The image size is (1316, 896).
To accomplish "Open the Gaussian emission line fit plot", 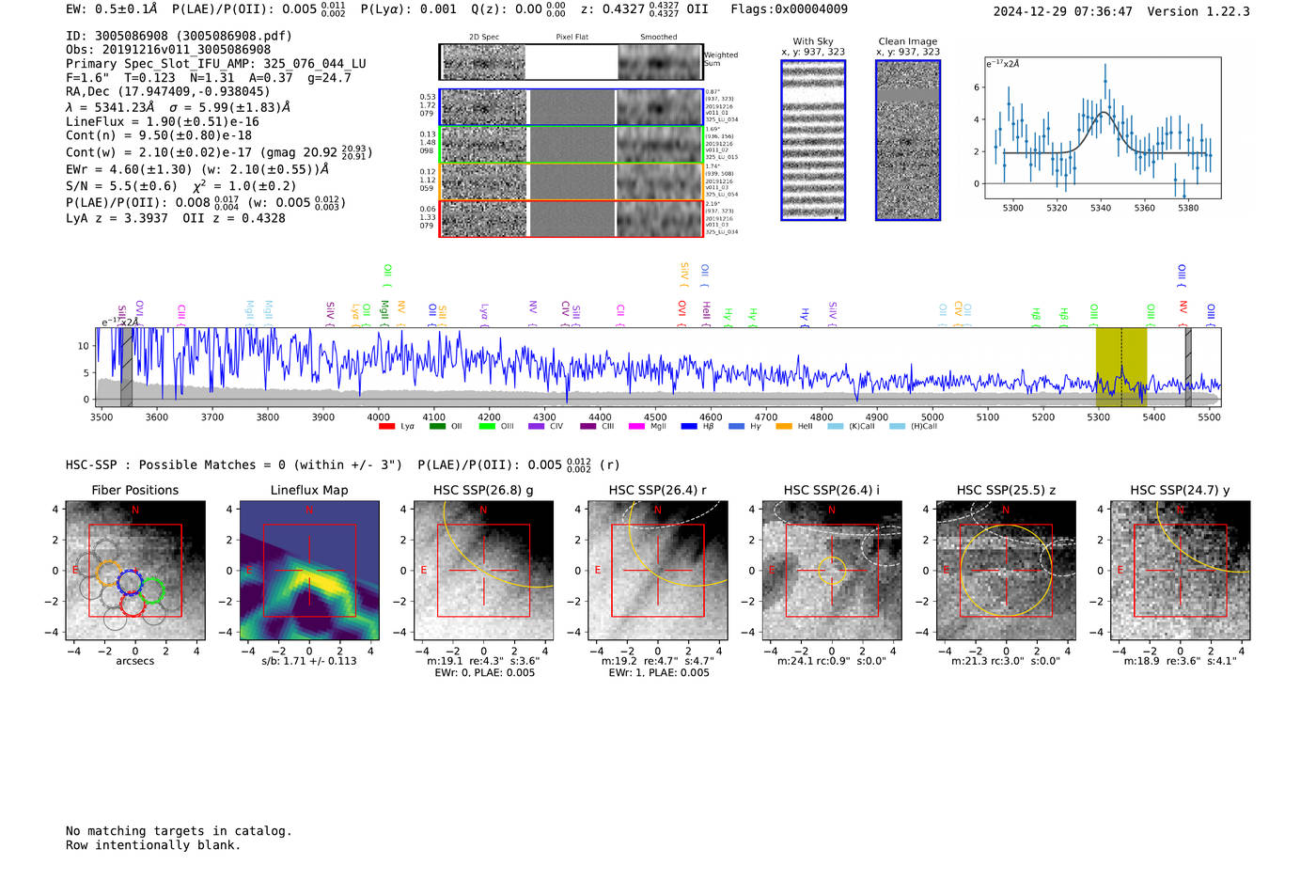I will 1102,128.
